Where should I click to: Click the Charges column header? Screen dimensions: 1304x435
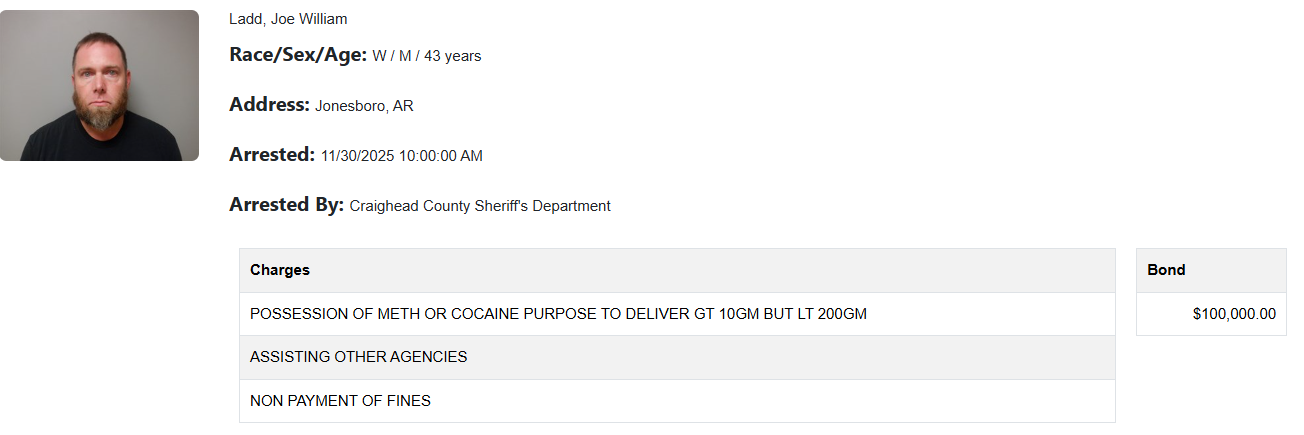coord(280,270)
